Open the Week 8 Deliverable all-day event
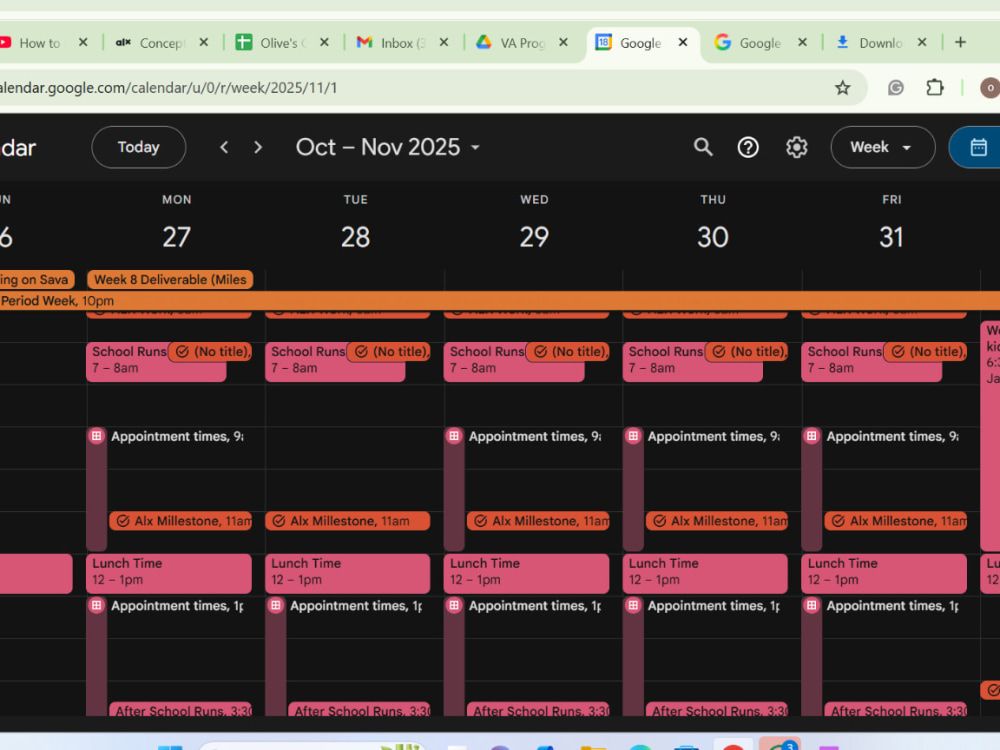1000x750 pixels. pyautogui.click(x=170, y=279)
